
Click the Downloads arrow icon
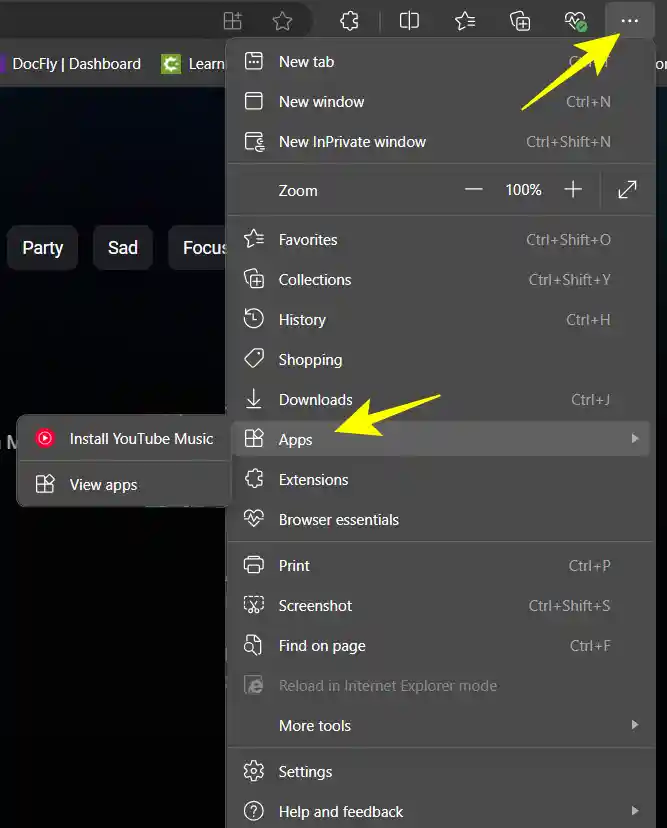[x=254, y=399]
